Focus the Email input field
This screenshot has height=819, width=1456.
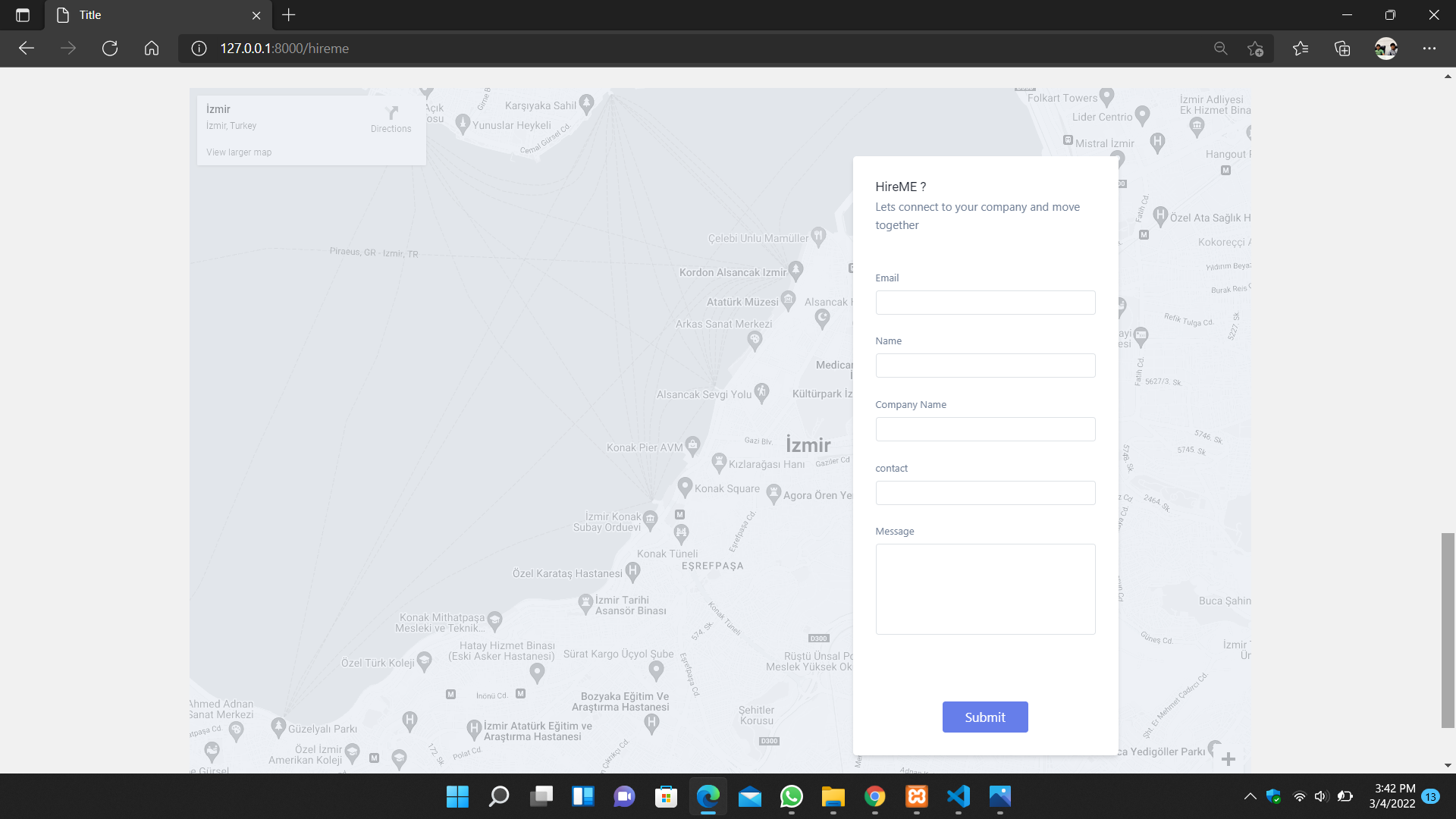click(x=985, y=303)
